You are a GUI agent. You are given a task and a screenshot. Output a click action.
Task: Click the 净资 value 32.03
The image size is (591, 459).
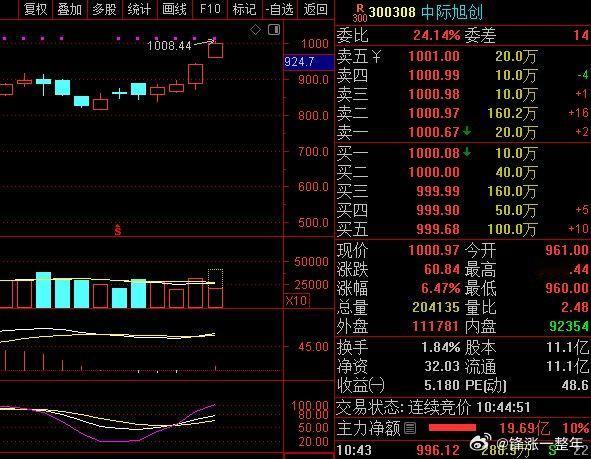442,366
